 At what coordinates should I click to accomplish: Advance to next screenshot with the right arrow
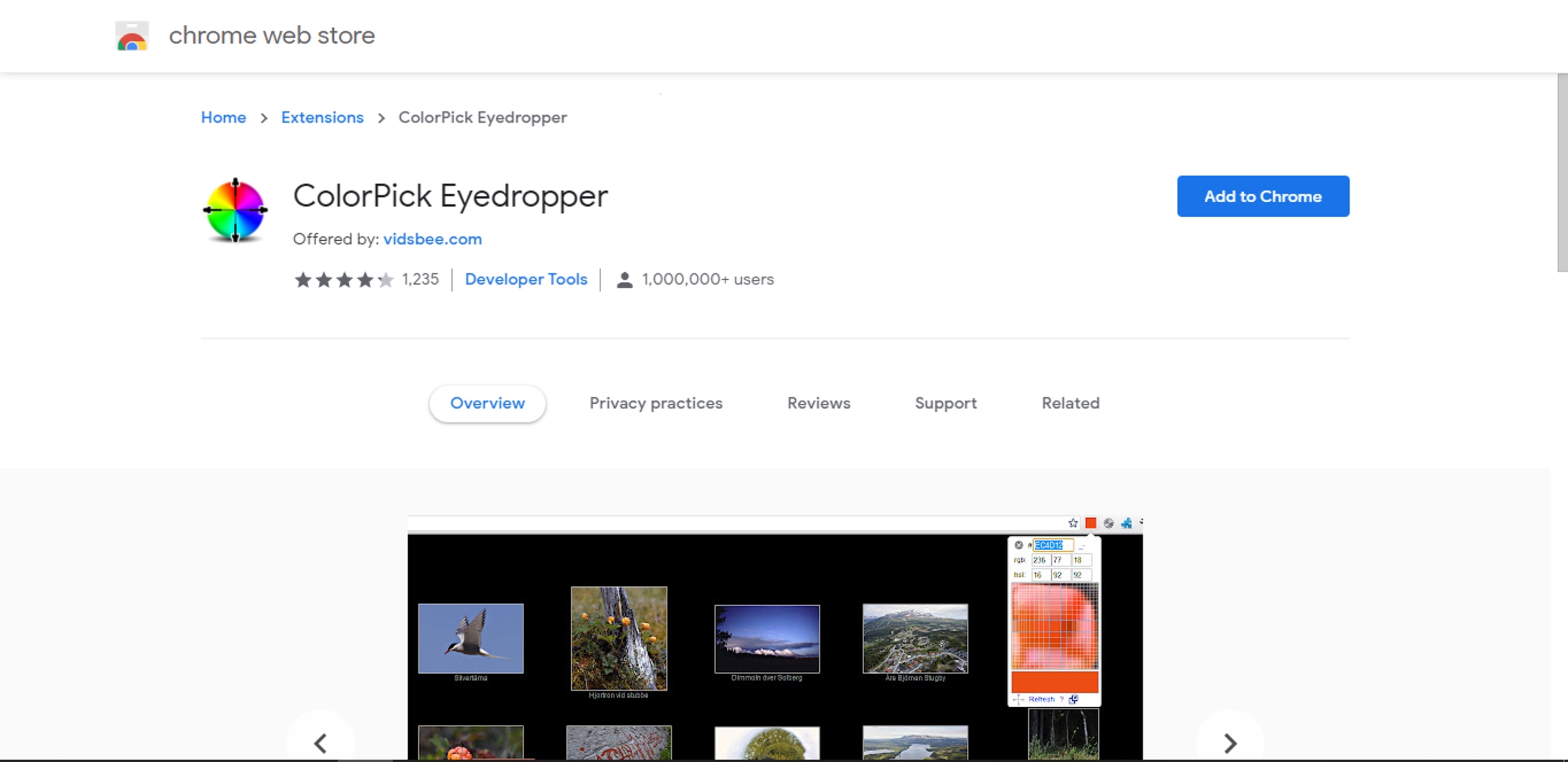coord(1229,742)
